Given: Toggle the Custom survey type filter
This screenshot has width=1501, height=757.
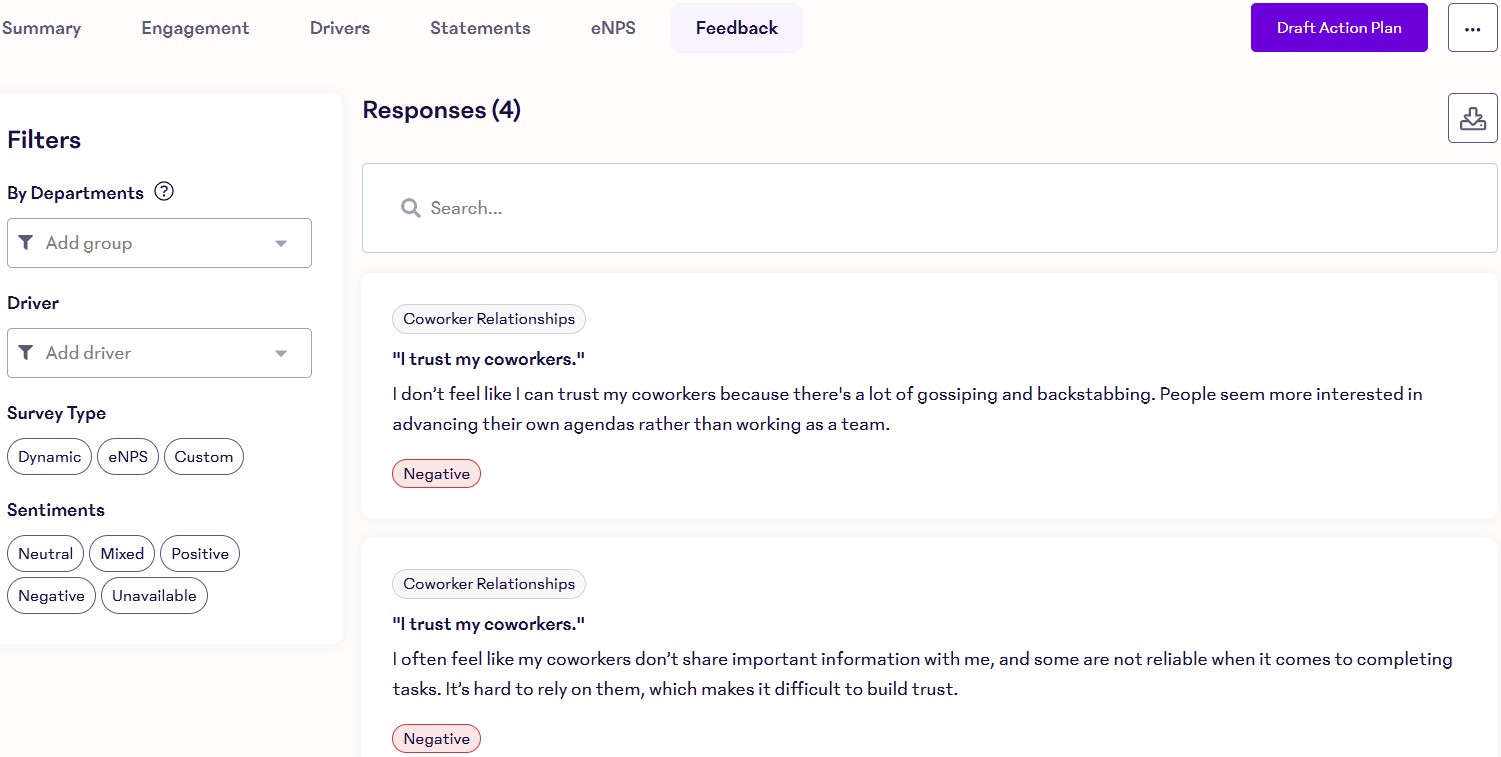Looking at the screenshot, I should [203, 456].
